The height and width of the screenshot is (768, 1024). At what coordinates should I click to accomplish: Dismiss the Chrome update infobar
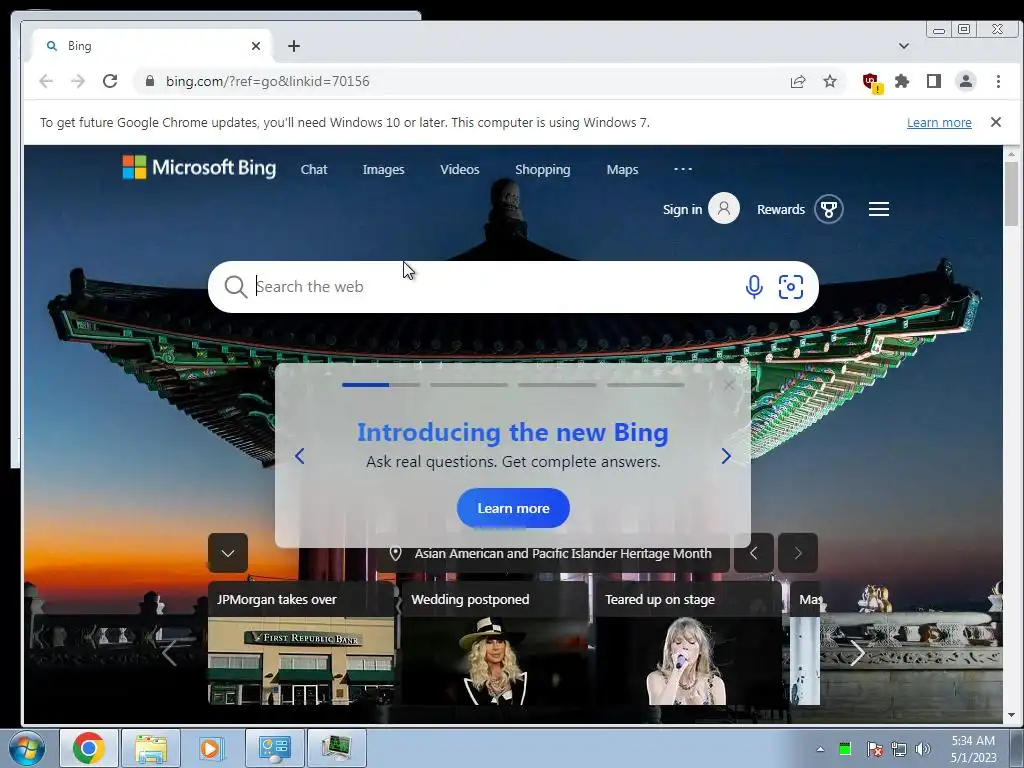pos(996,122)
